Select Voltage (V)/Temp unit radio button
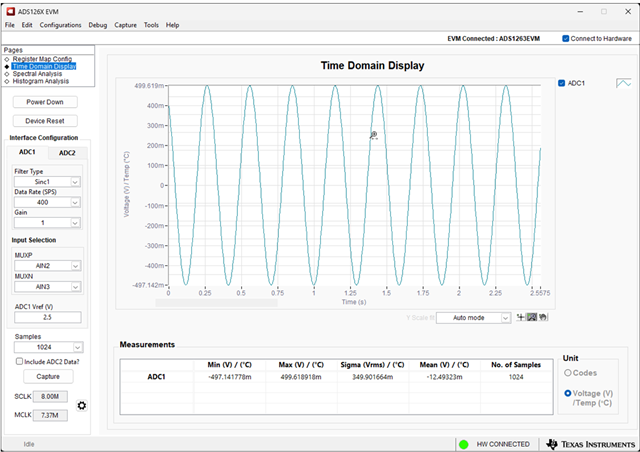 568,393
